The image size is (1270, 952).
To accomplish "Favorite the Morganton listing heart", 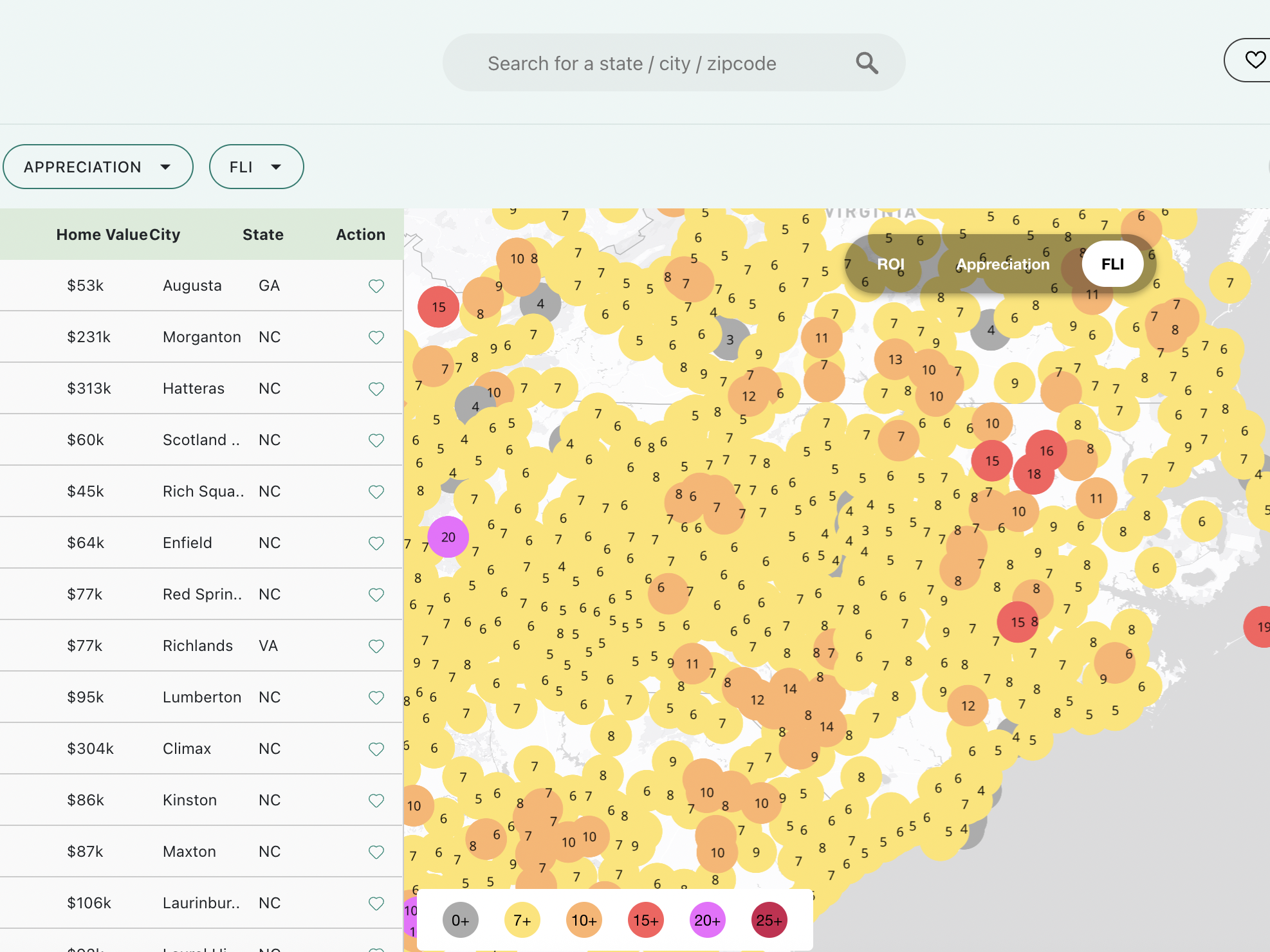I will (376, 337).
